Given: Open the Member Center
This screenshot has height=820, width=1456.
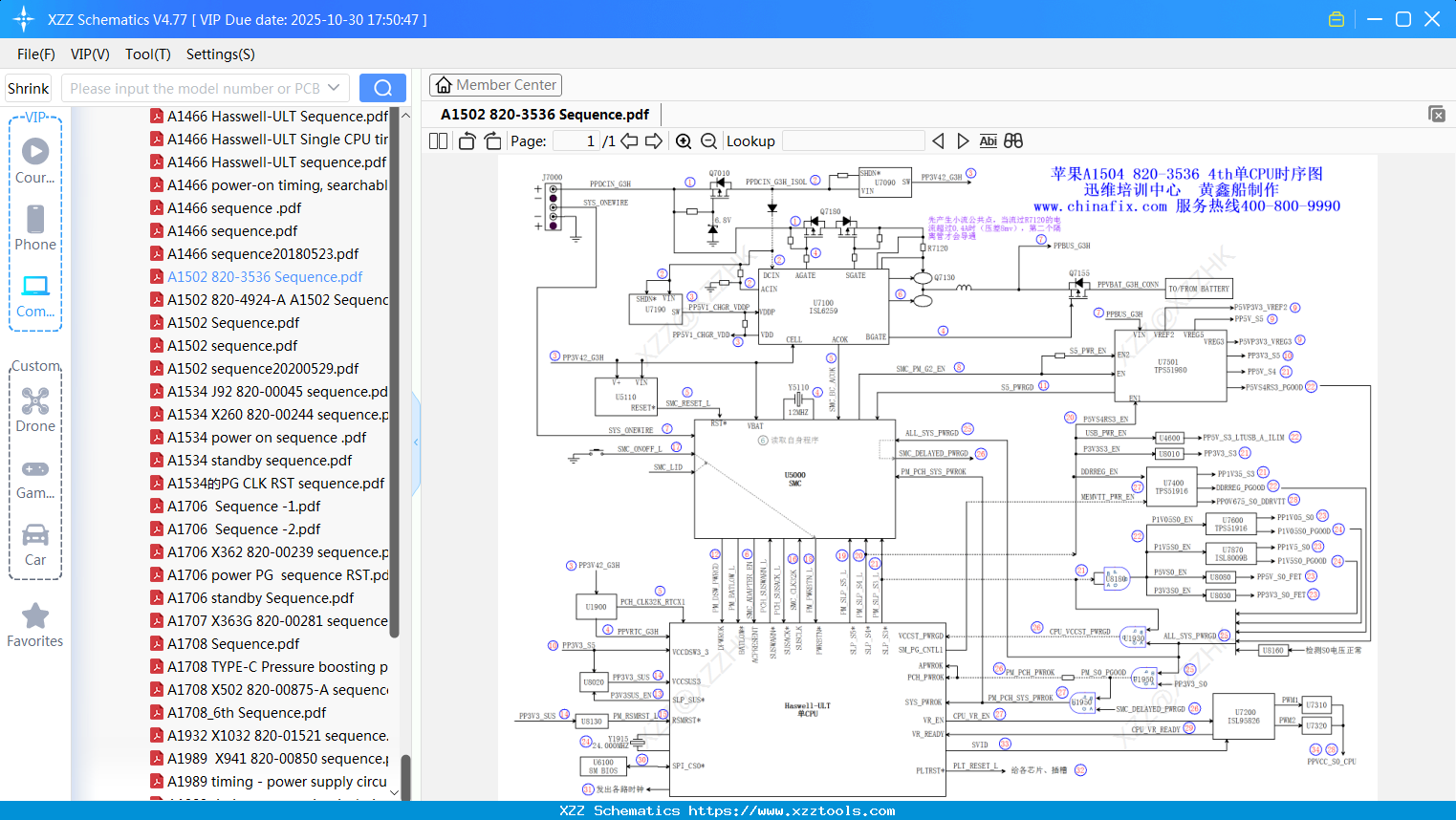Looking at the screenshot, I should [x=495, y=85].
